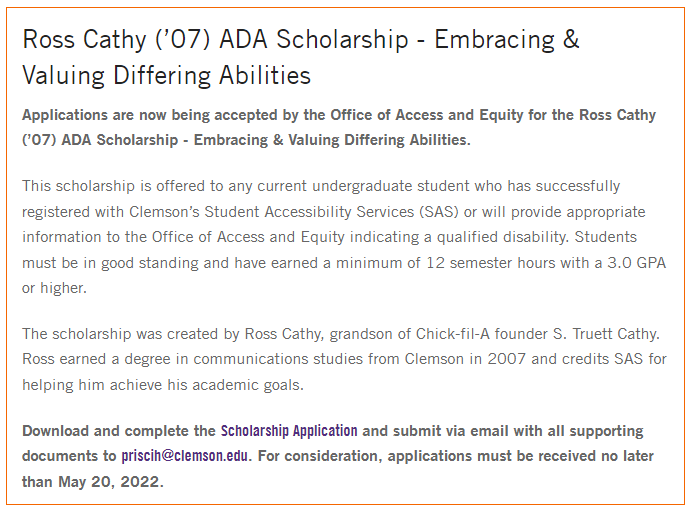Click the name 'S. Truett Cathy'
The height and width of the screenshot is (513, 693).
(x=605, y=334)
